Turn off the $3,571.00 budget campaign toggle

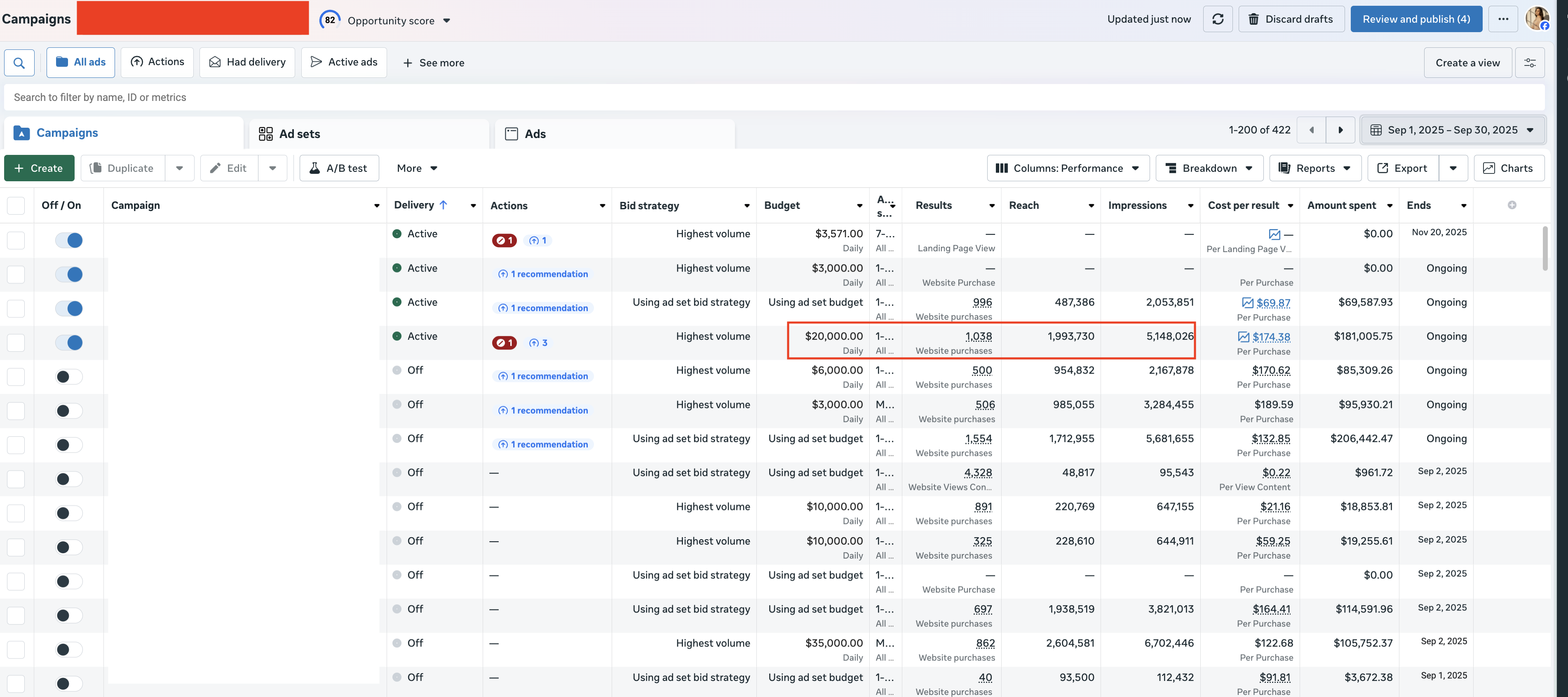pos(69,240)
